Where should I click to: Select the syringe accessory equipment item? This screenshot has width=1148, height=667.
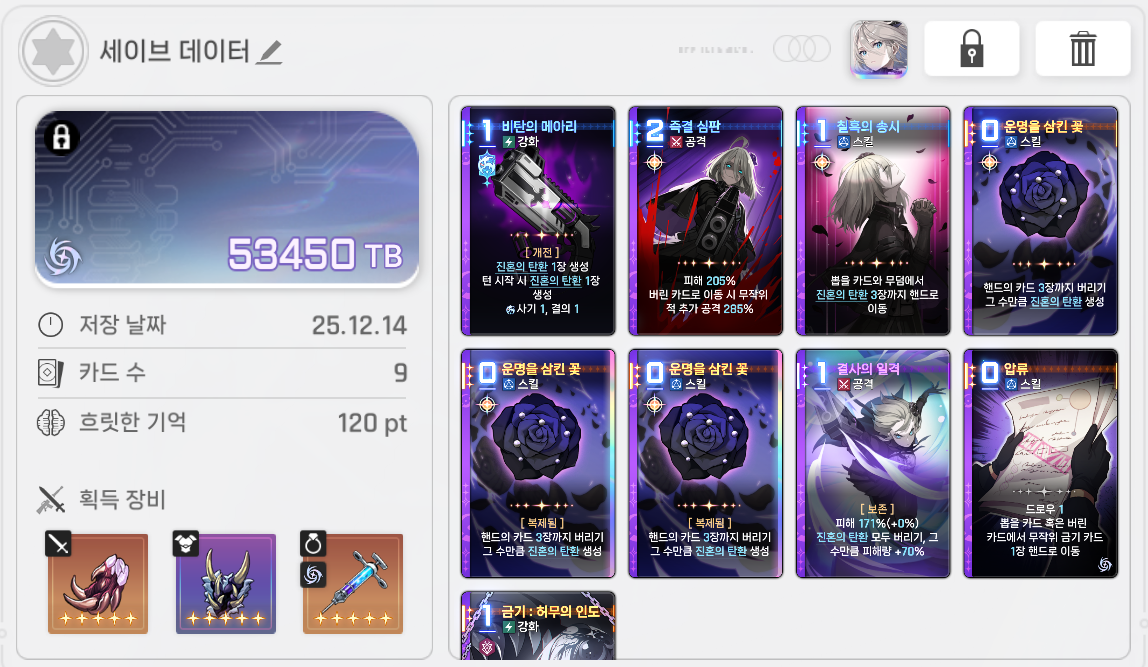[353, 583]
